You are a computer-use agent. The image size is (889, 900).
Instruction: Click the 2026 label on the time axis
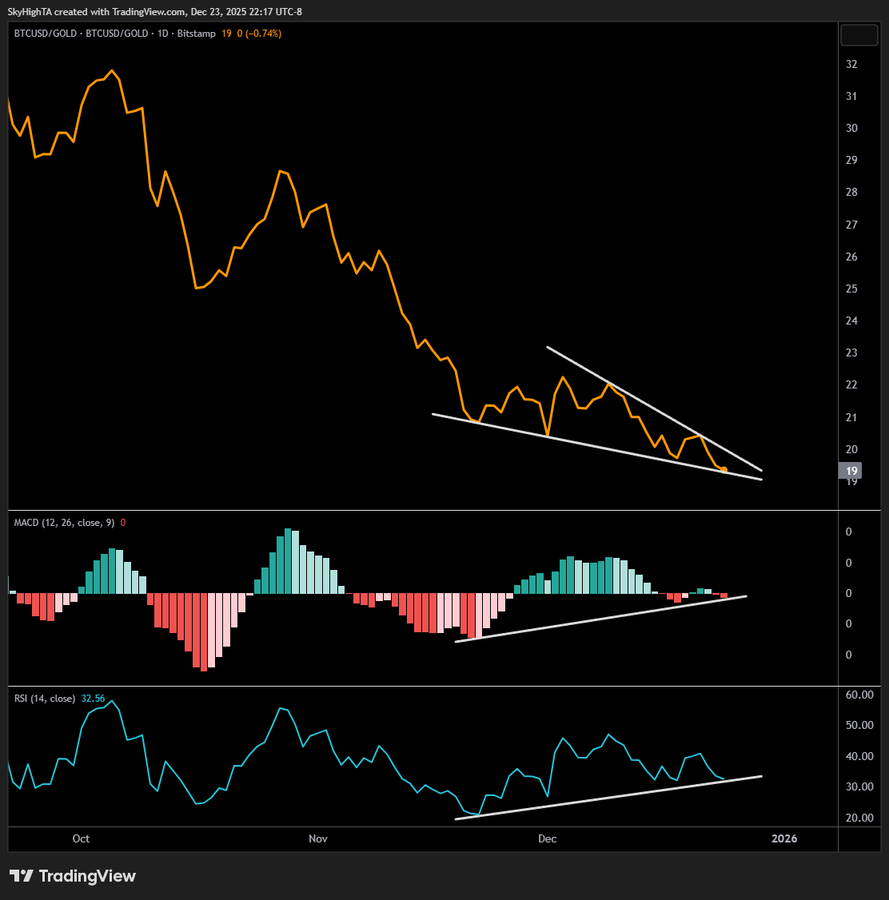(785, 839)
